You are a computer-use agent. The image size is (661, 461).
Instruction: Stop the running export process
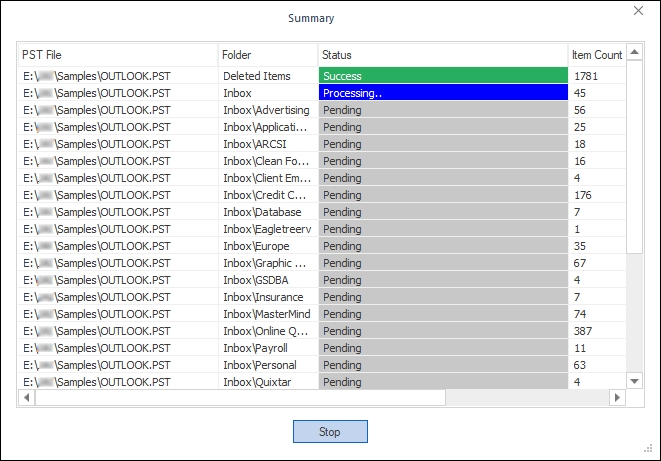(x=330, y=432)
